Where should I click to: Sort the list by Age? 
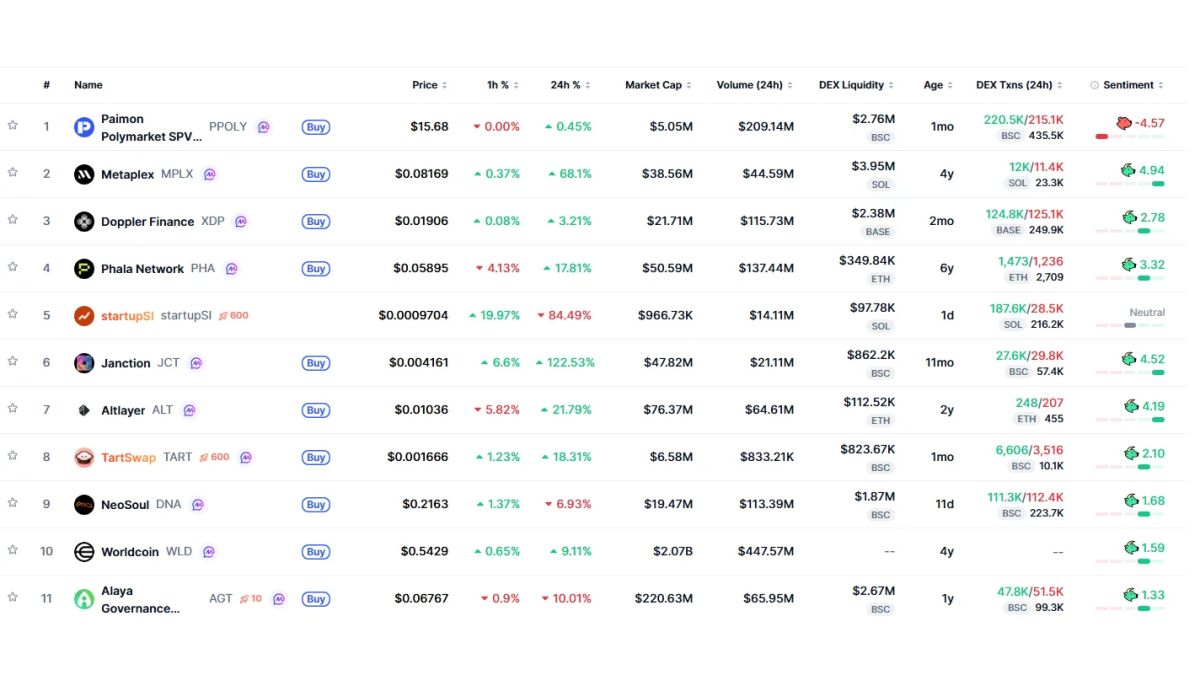pos(938,85)
